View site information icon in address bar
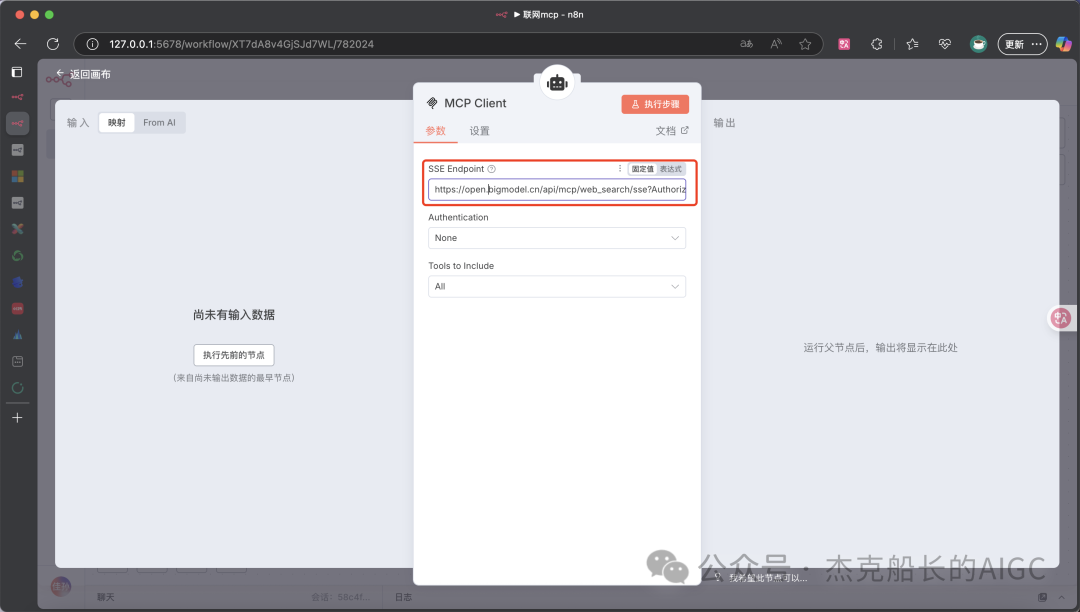This screenshot has height=612, width=1080. (92, 44)
